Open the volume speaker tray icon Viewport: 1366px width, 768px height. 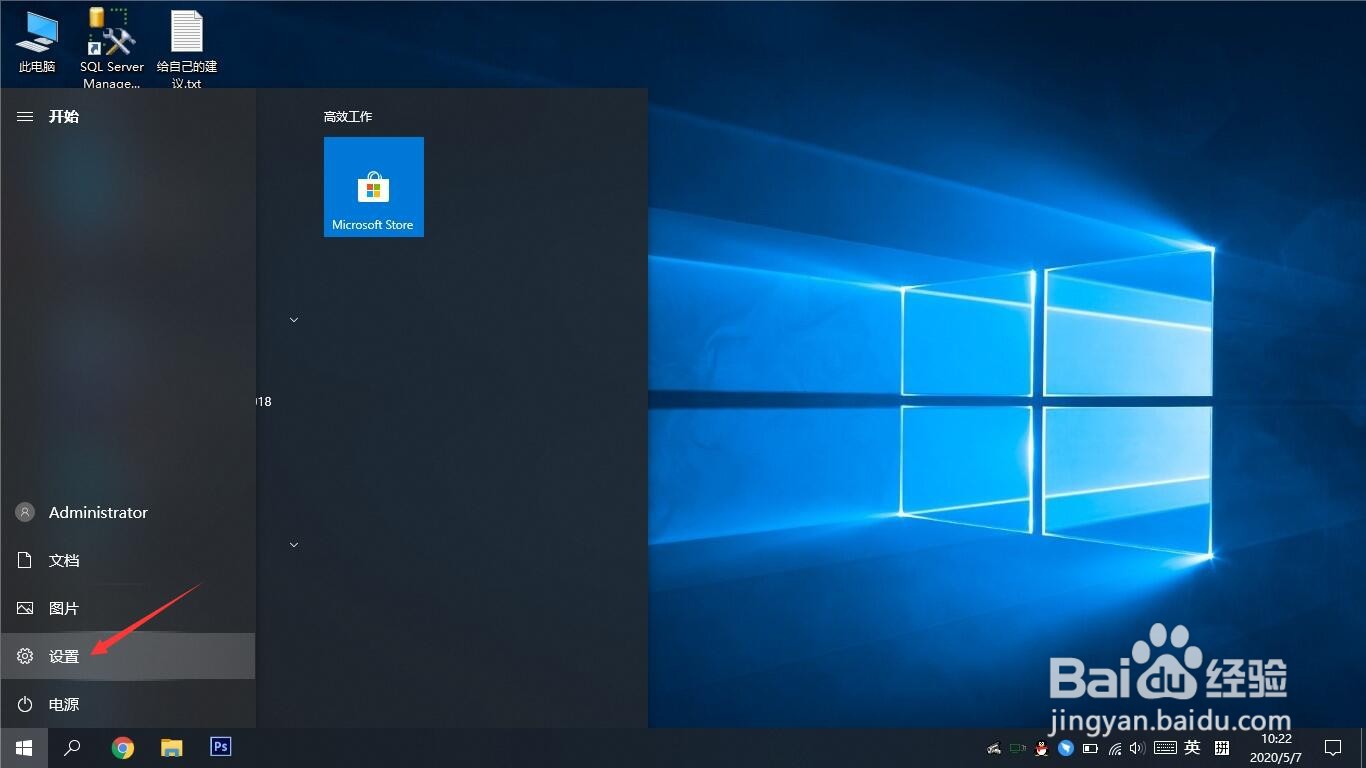click(x=1137, y=748)
